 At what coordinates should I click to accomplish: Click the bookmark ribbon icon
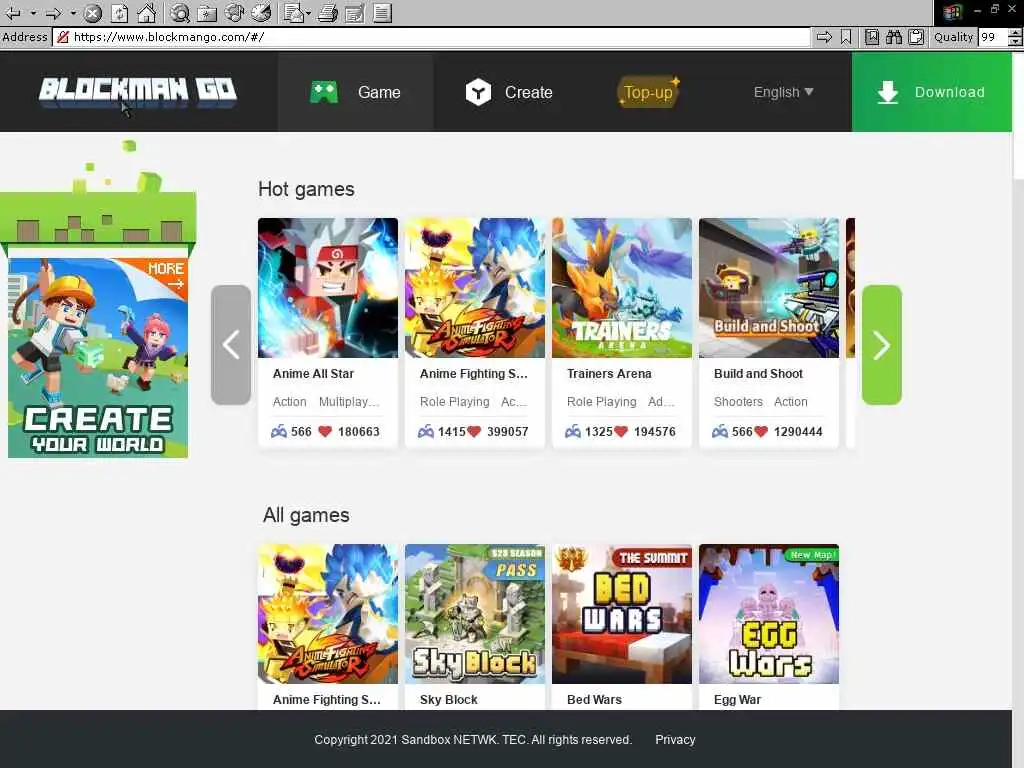(846, 37)
